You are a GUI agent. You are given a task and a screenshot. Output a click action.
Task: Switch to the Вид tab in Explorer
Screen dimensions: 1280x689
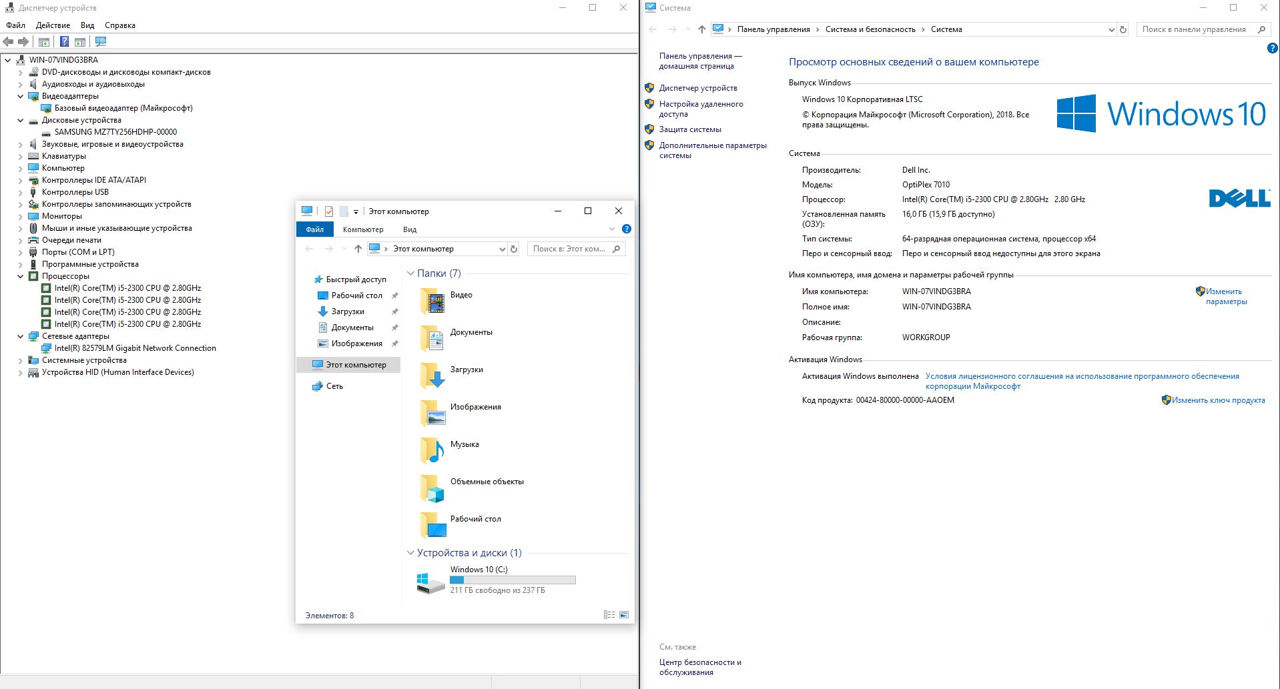410,229
